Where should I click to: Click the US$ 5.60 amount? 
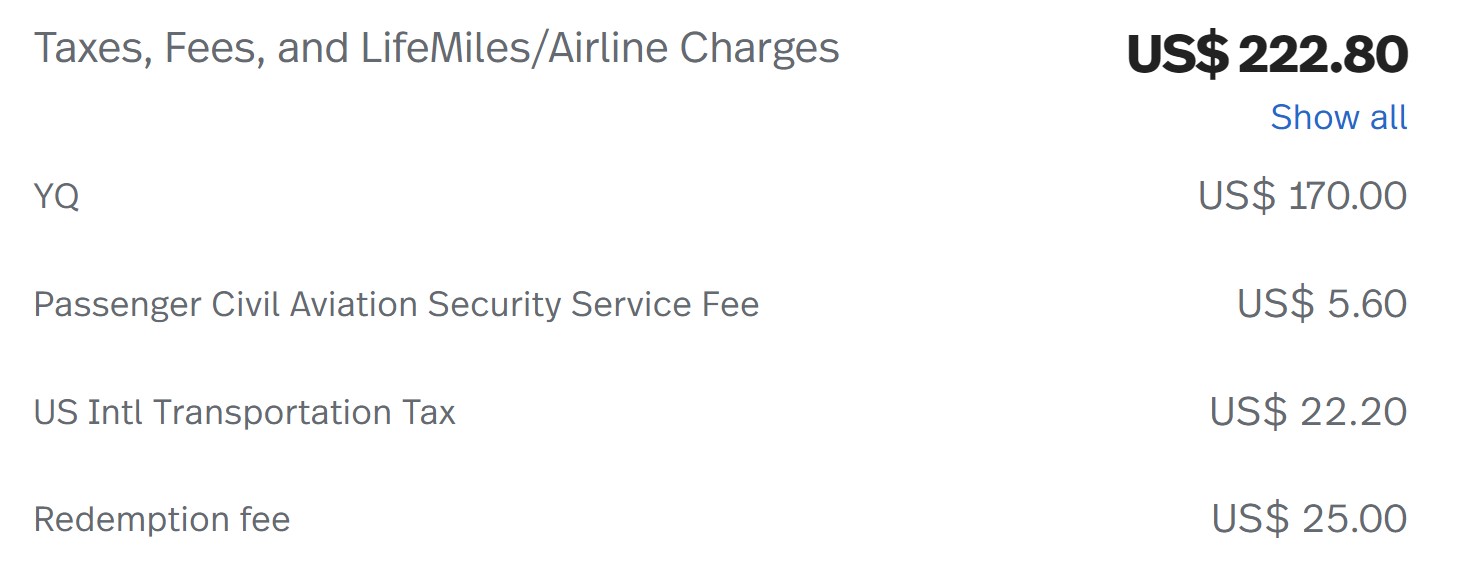[x=1322, y=303]
